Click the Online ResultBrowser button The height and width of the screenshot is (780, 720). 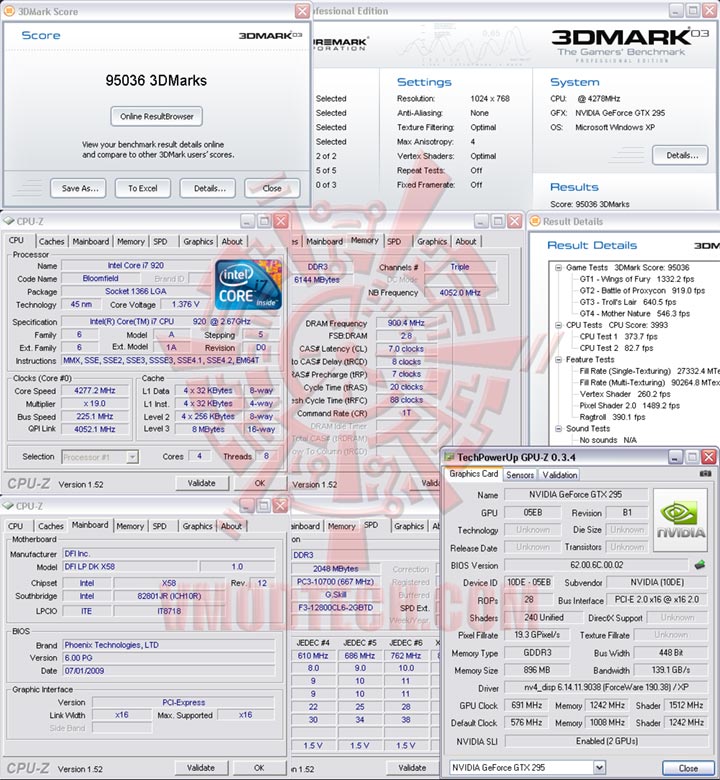tap(157, 116)
